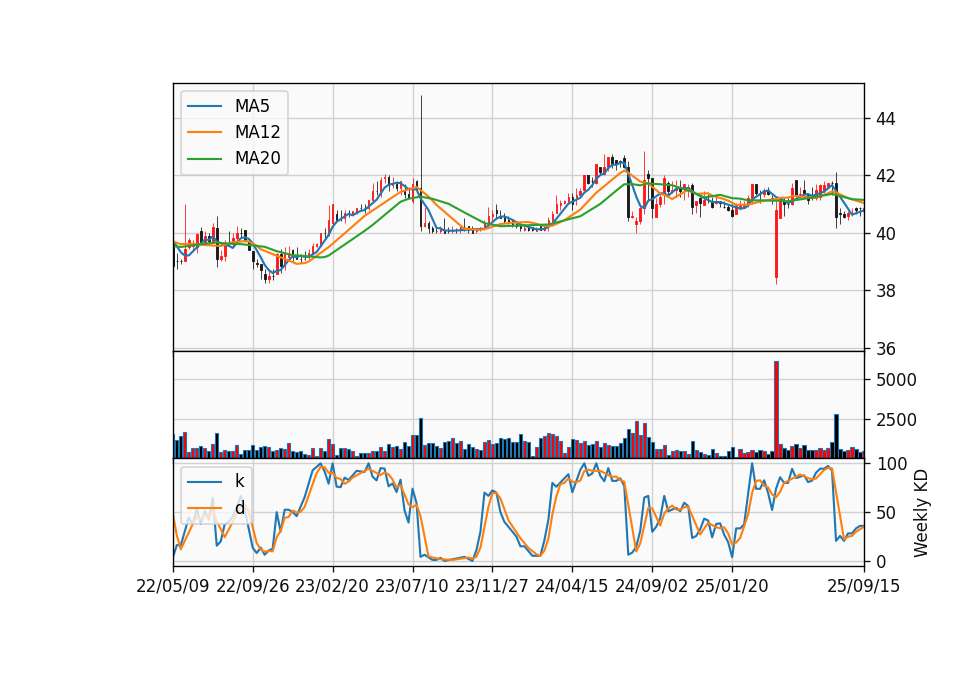Click the tallest red volume bar
The height and width of the screenshot is (690, 960).
[776, 410]
